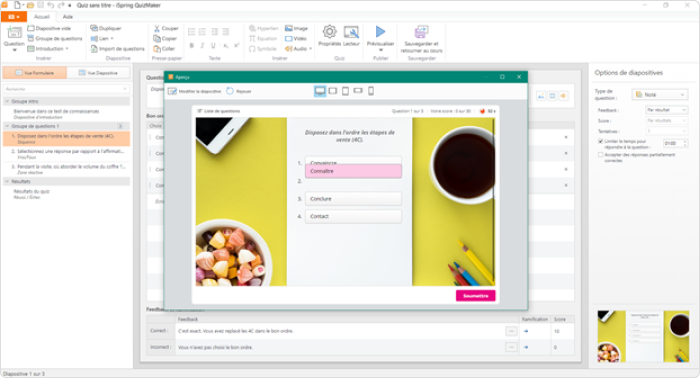Open the Type de question dropdown

pyautogui.click(x=660, y=95)
